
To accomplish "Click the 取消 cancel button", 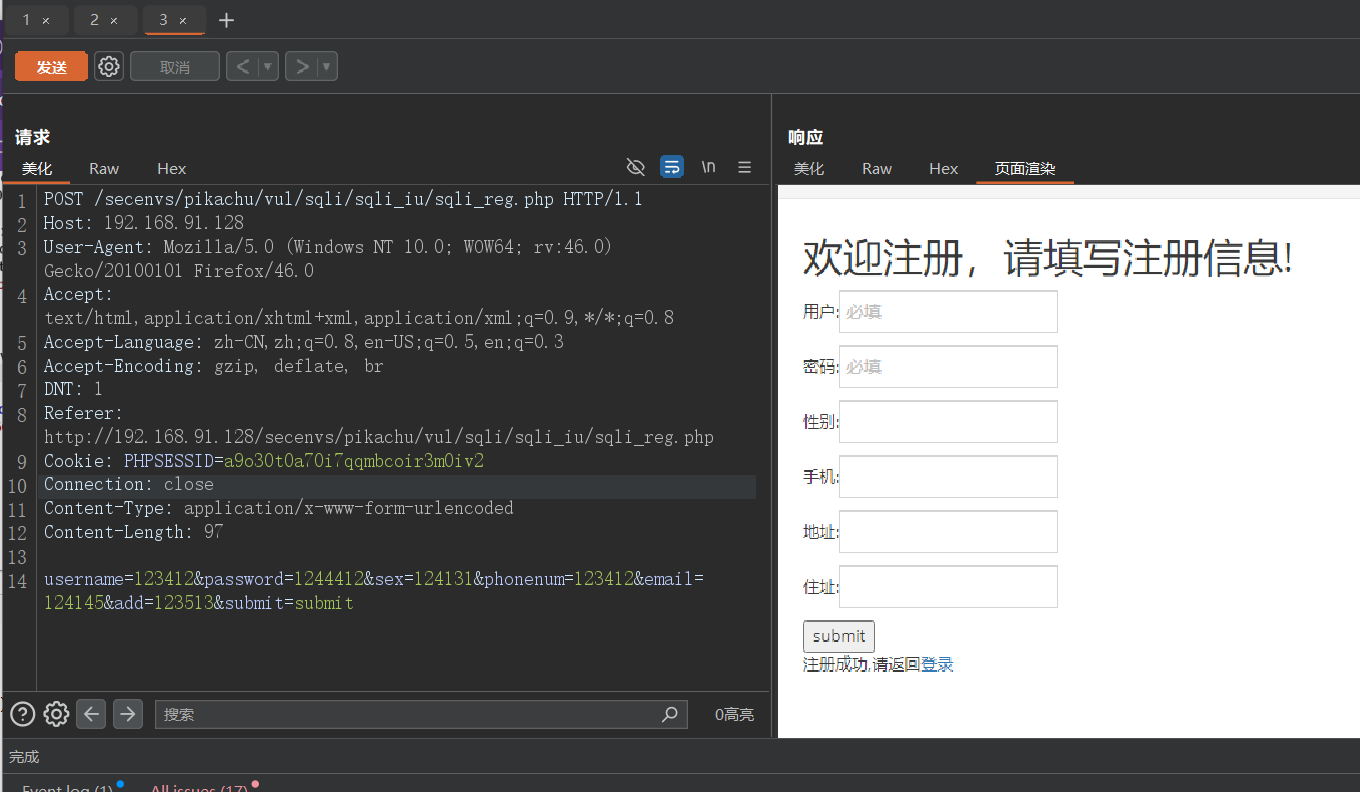I will click(175, 67).
